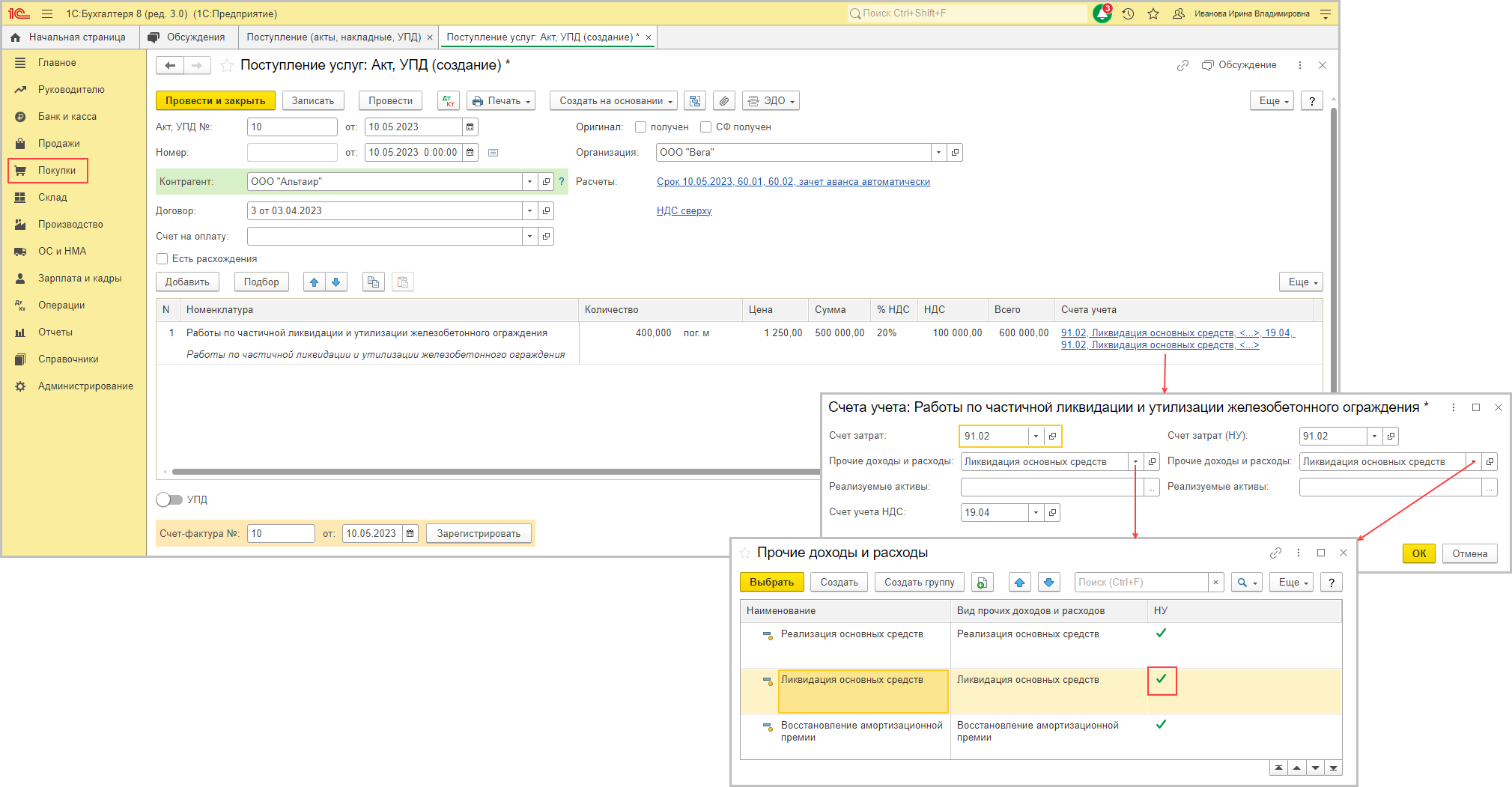This screenshot has width=1512, height=787.
Task: Open notifications bell icon
Action: (1102, 13)
